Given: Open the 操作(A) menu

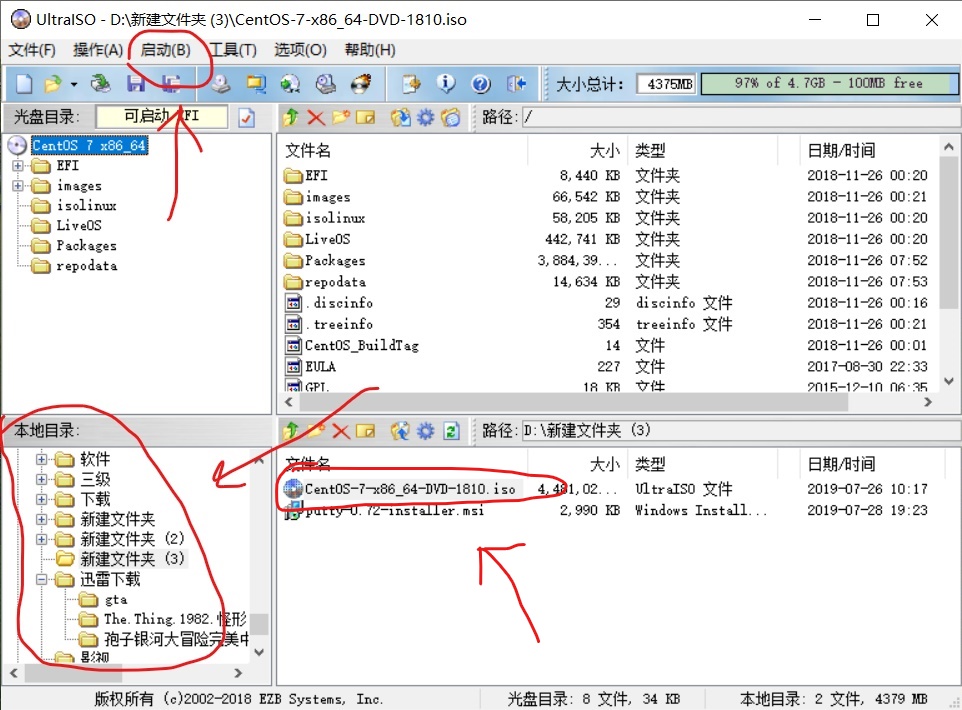Looking at the screenshot, I should click(98, 50).
